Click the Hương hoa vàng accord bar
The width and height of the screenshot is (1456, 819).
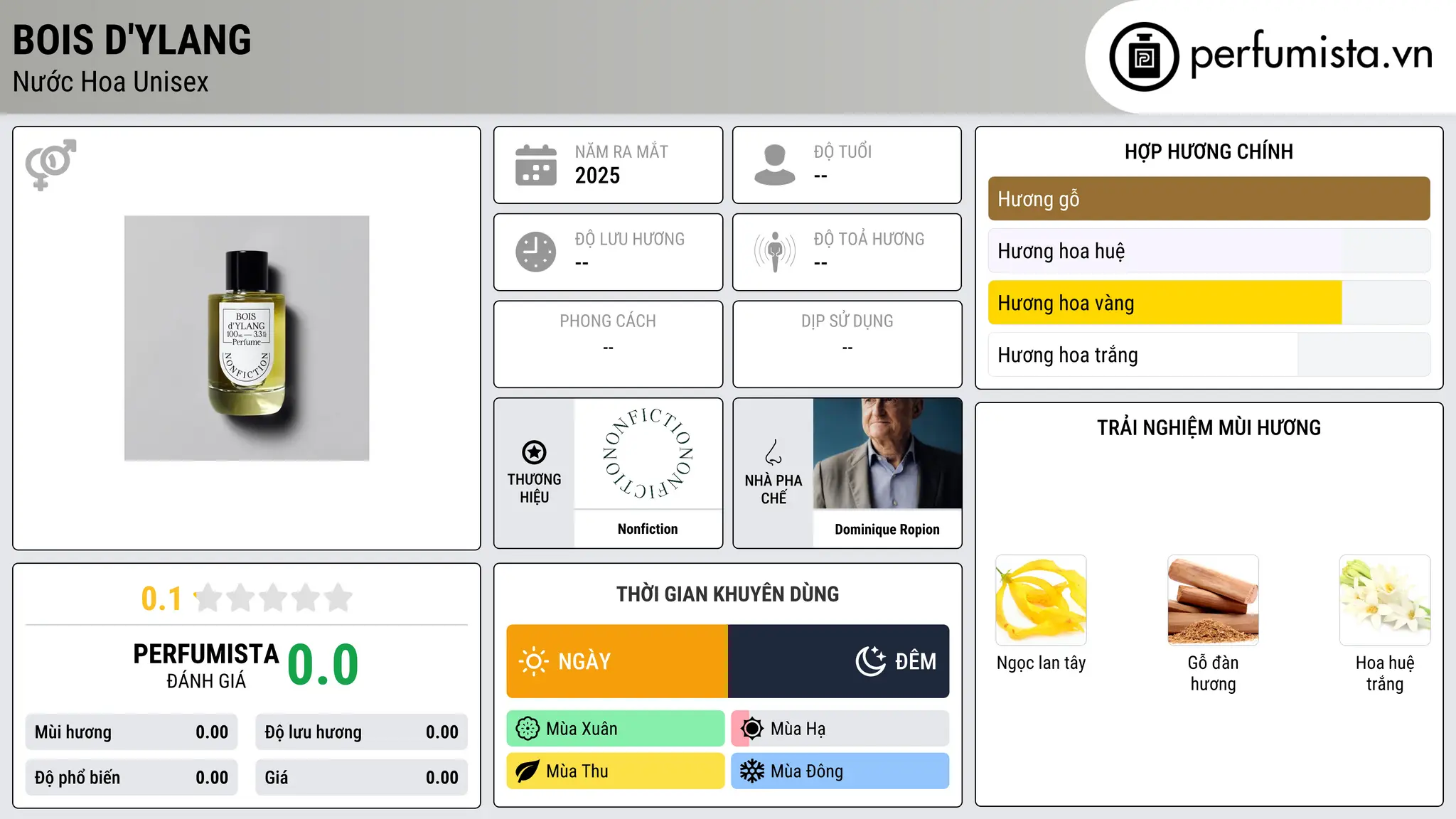(1209, 303)
